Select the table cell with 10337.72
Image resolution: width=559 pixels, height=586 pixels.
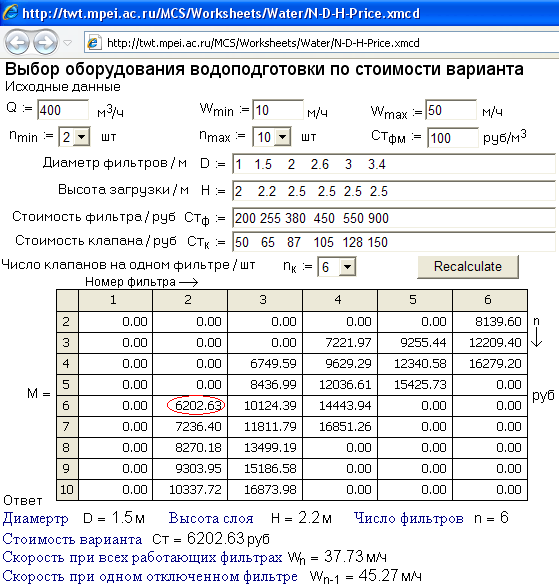coord(190,490)
